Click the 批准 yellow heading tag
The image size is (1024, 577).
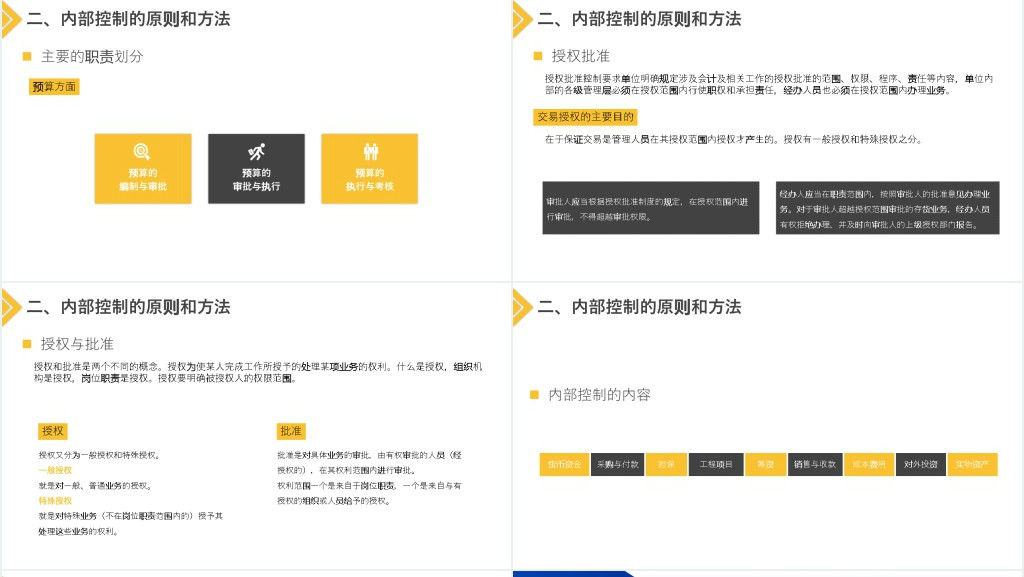click(x=291, y=431)
